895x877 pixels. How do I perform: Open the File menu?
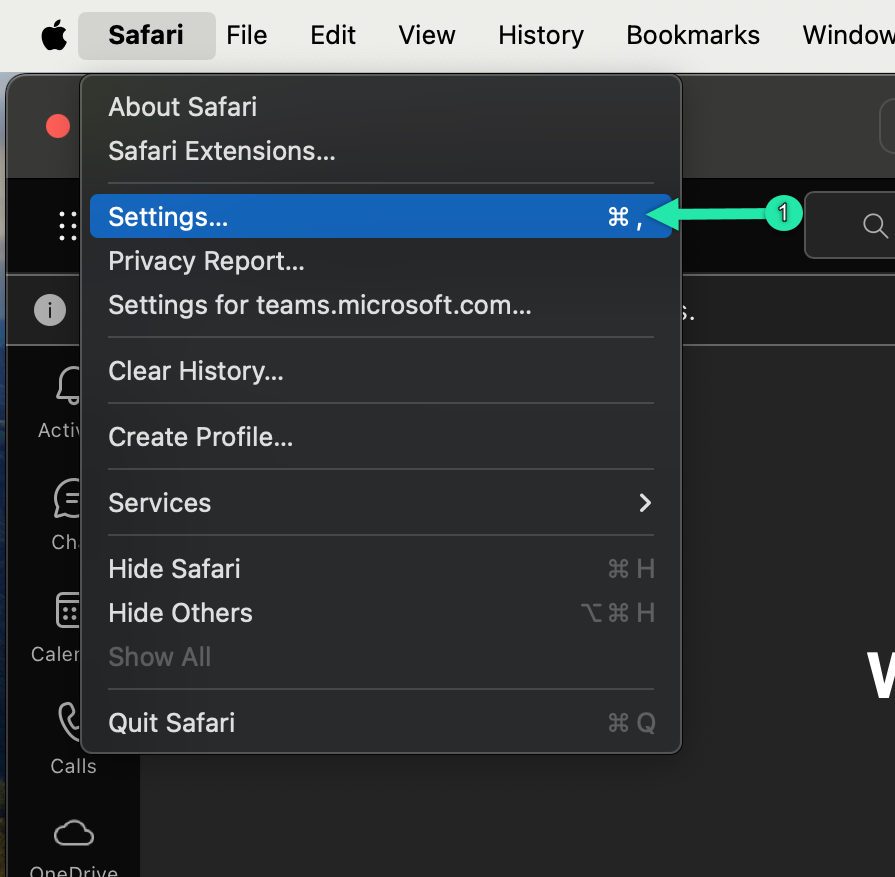coord(247,35)
